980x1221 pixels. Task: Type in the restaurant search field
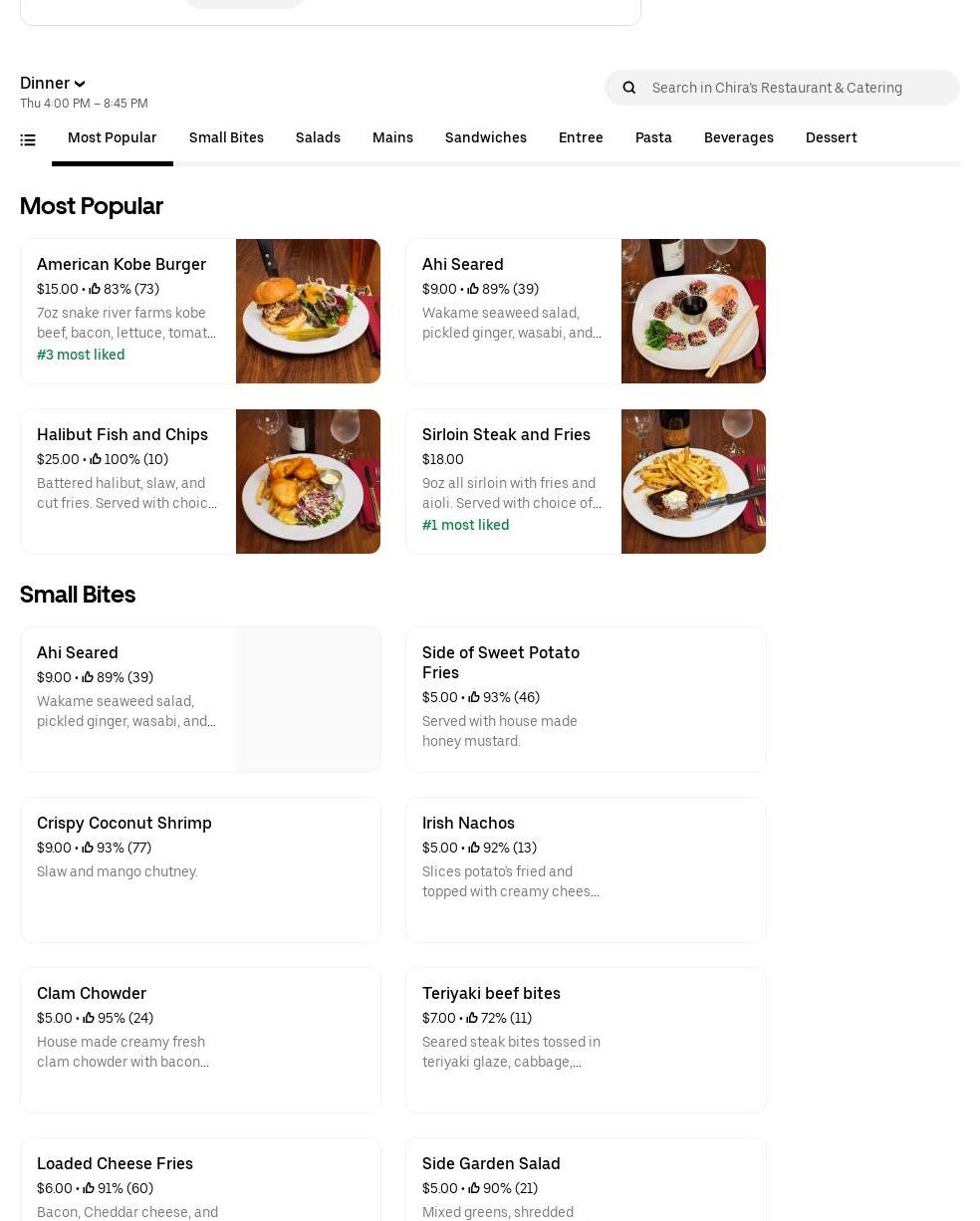click(797, 88)
